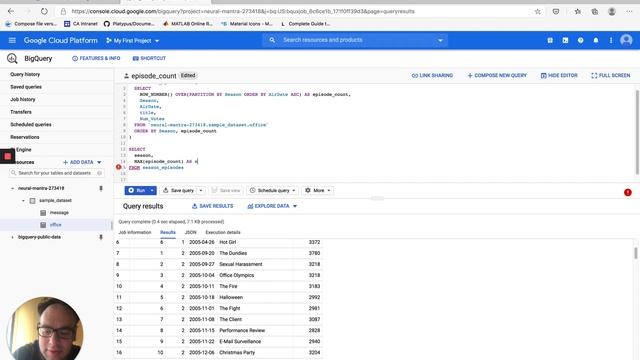The width and height of the screenshot is (640, 360).
Task: Open the help question mark icon
Action: coord(580,40)
